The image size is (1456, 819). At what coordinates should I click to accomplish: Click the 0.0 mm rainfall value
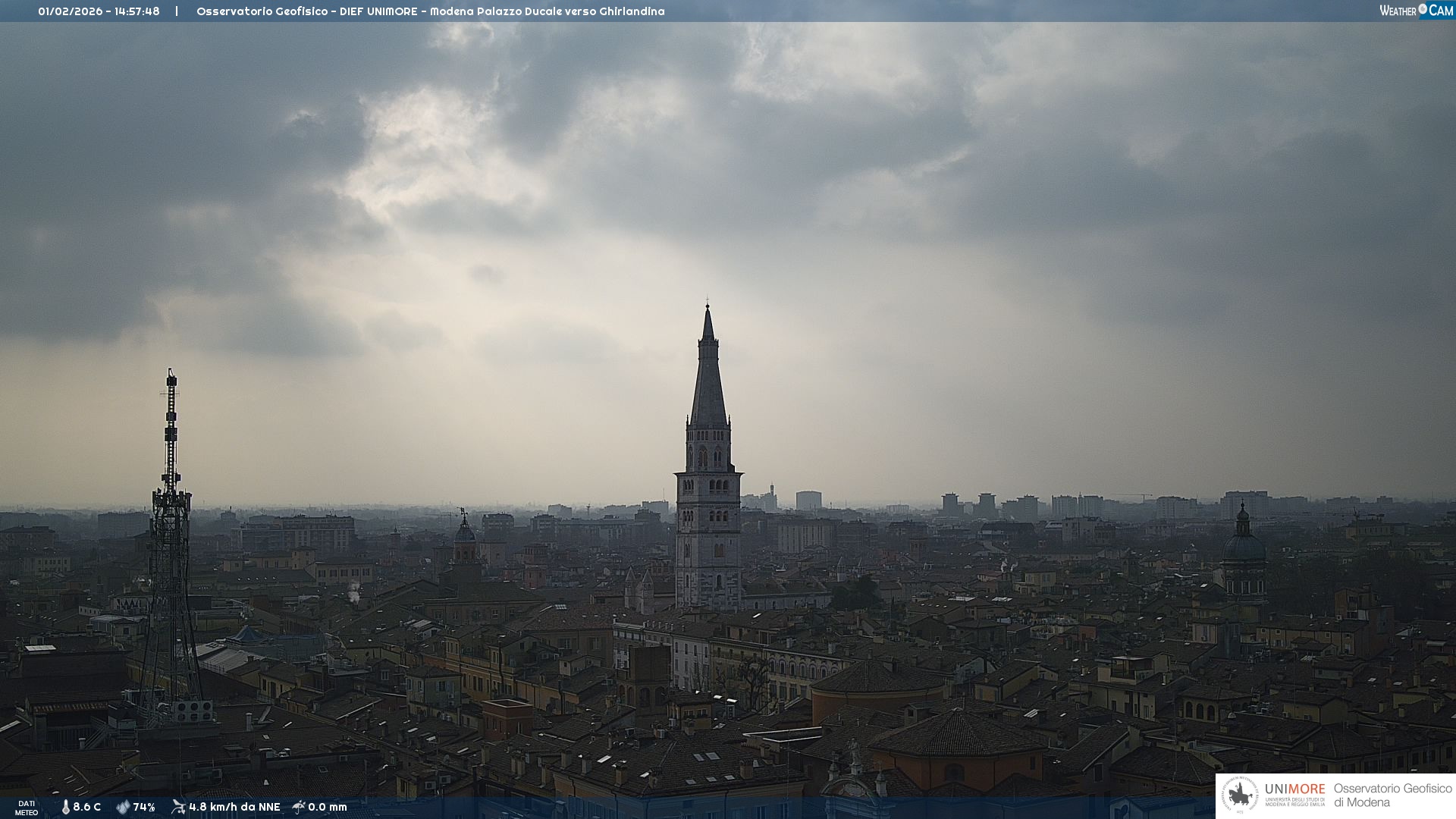click(x=328, y=807)
